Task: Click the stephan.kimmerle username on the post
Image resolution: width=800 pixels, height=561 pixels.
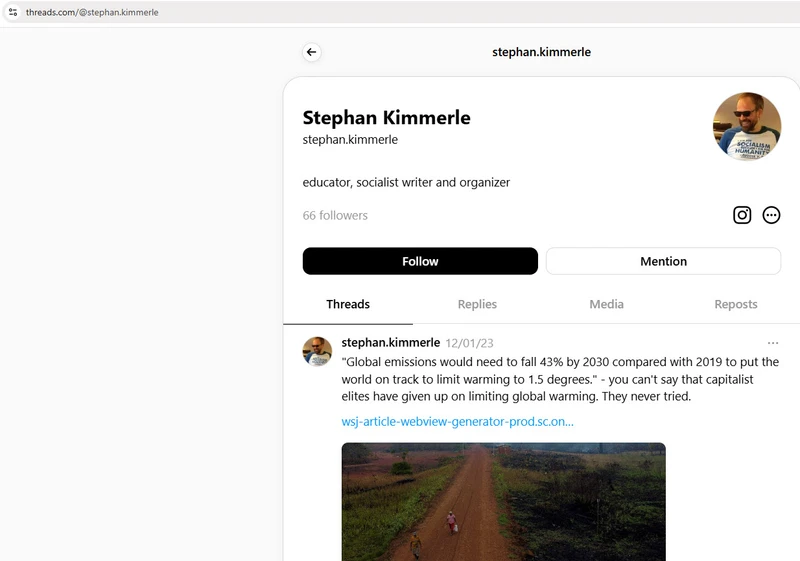Action: click(390, 342)
